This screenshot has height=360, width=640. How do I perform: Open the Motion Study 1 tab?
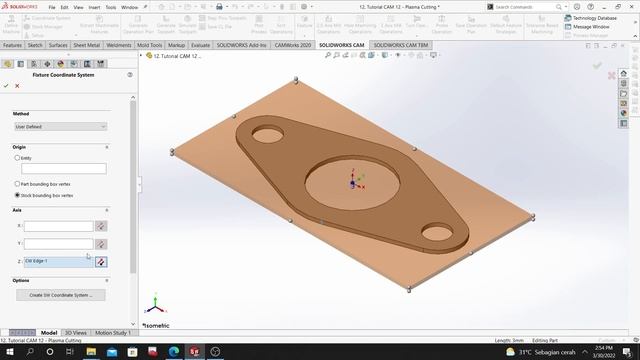click(113, 333)
